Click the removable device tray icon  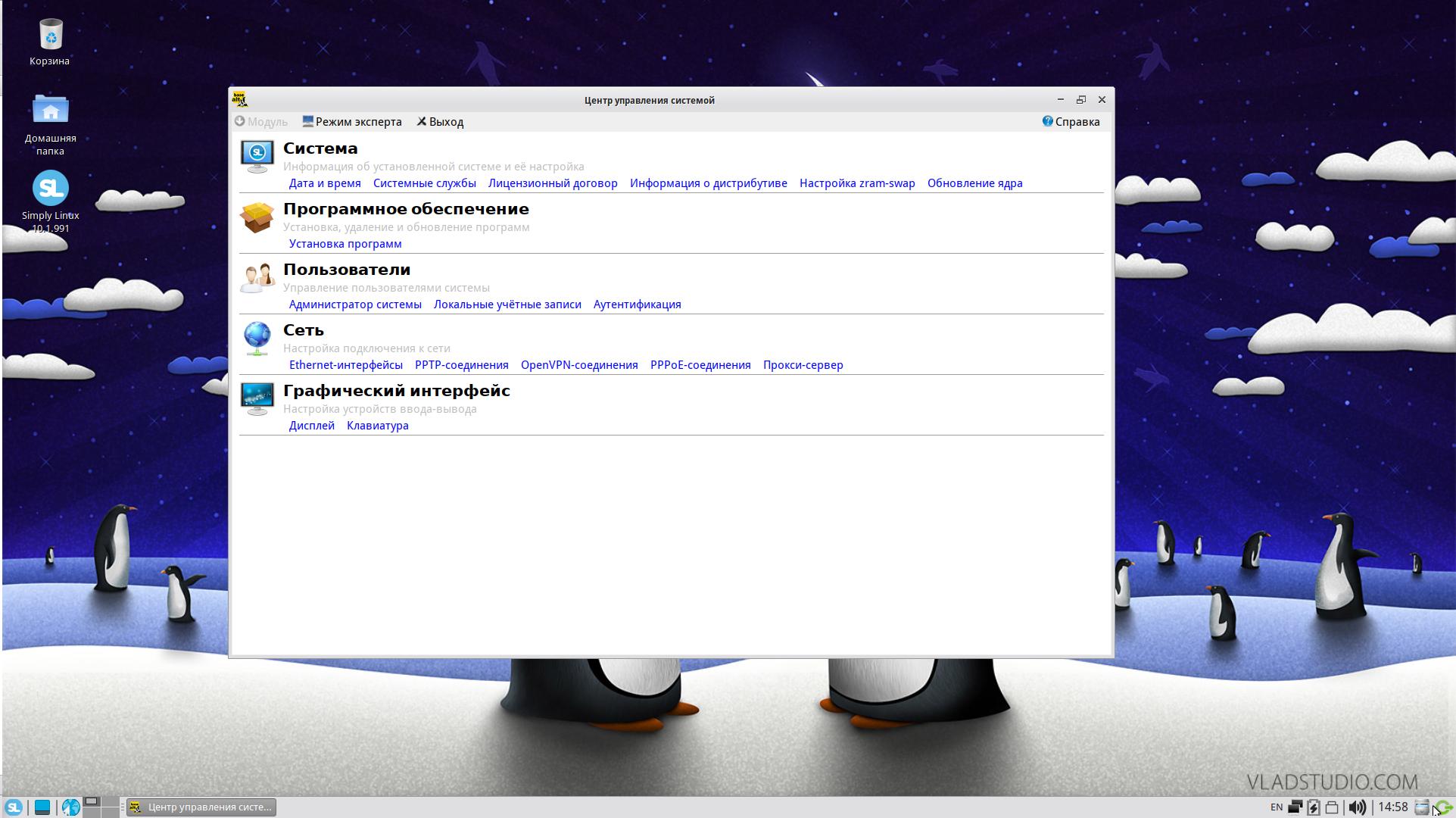point(1332,808)
